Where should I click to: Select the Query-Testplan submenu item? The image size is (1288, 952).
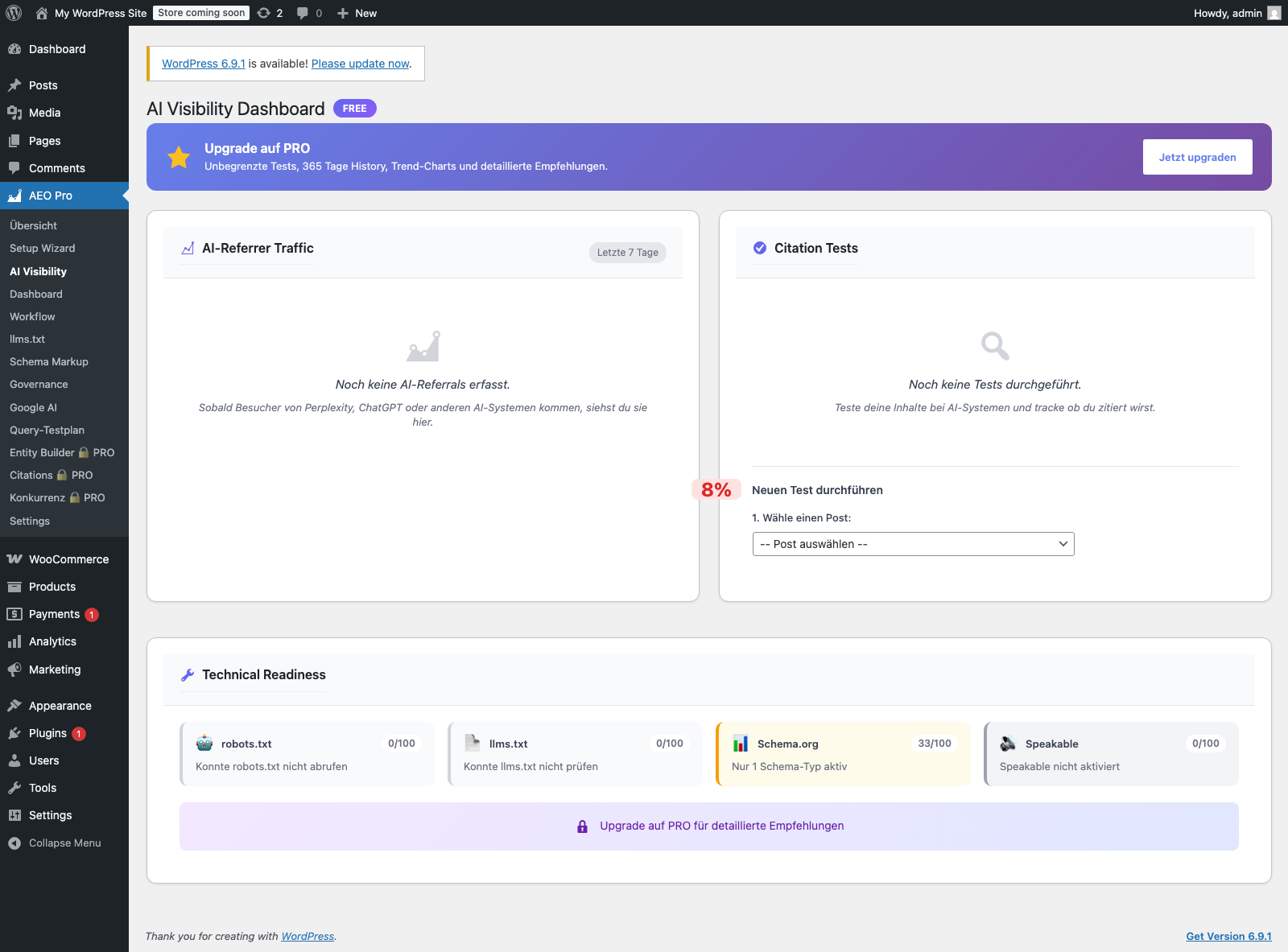[47, 431]
